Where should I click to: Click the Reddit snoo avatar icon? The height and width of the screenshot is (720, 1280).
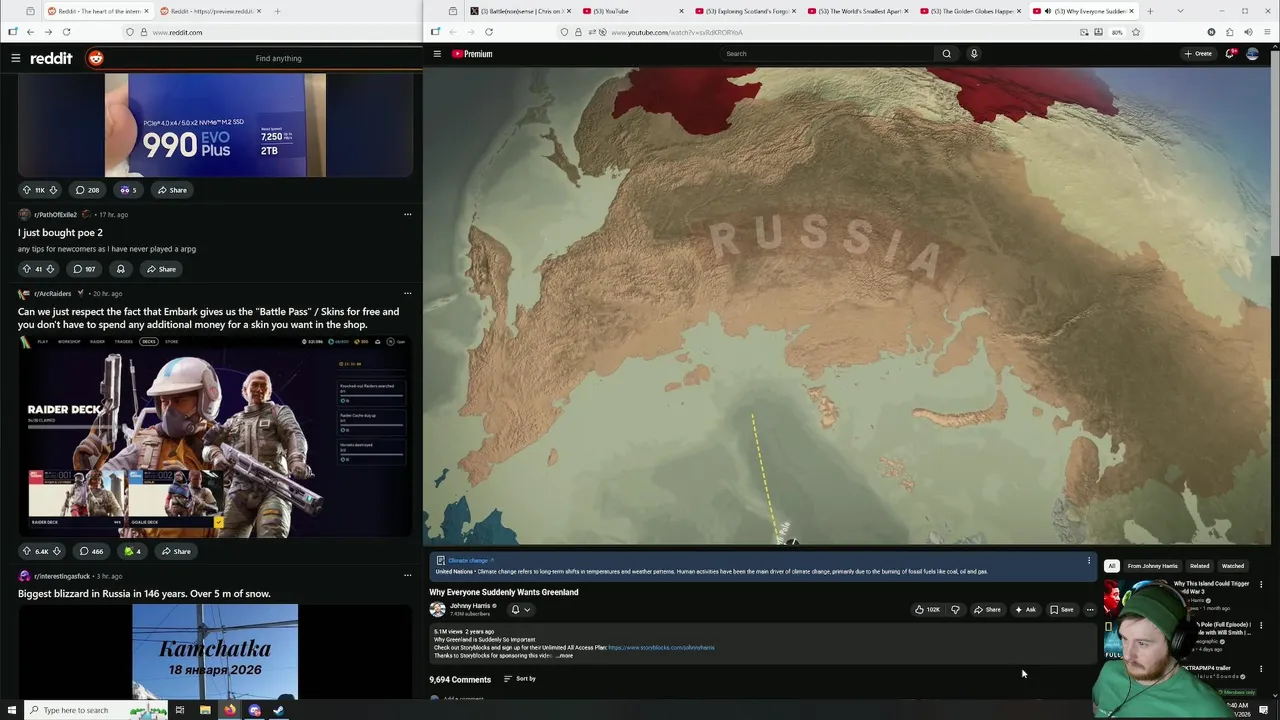[x=96, y=58]
